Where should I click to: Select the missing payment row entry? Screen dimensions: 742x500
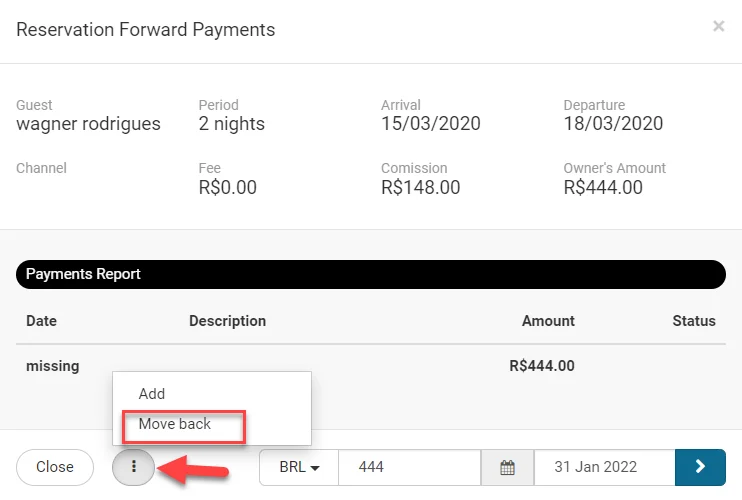[x=53, y=366]
